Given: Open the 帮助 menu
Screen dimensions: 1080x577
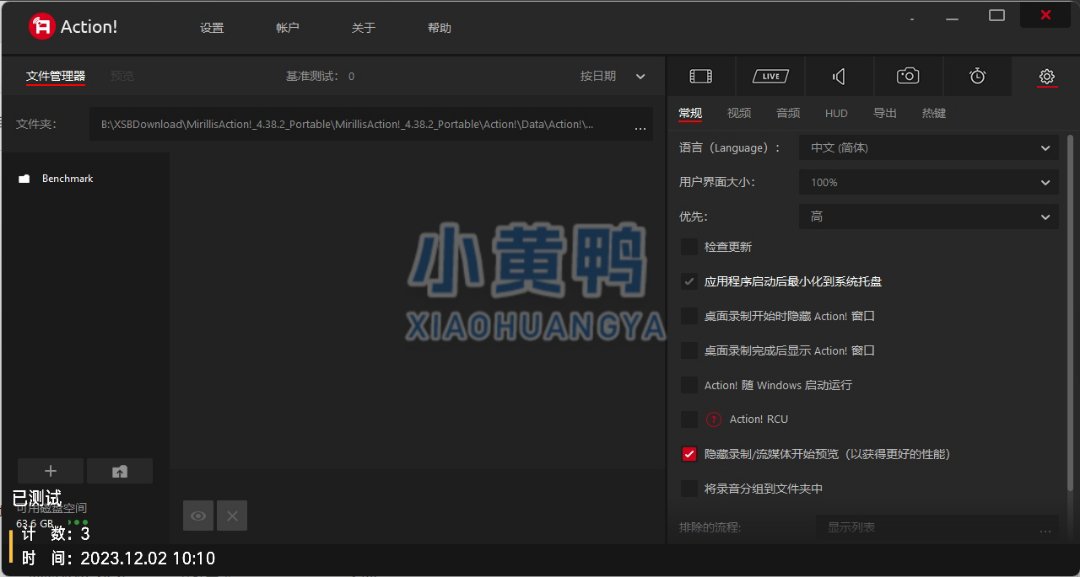Looking at the screenshot, I should click(x=439, y=28).
